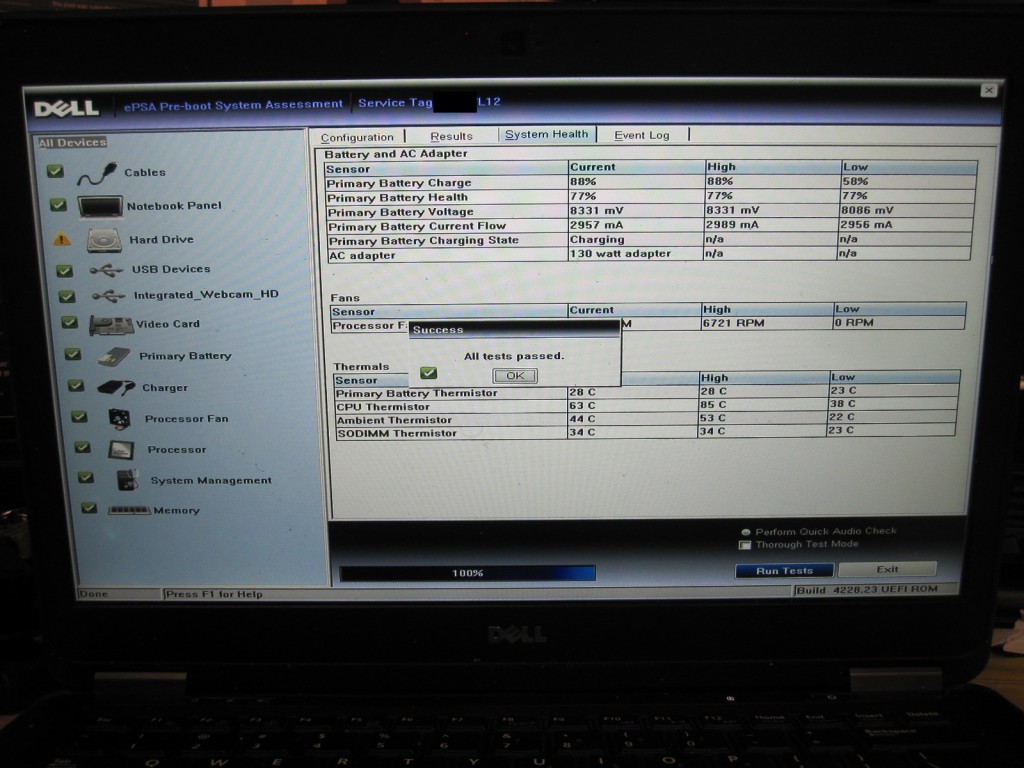Screen dimensions: 1024x768
Task: Select the Processor chip icon
Action: click(121, 450)
